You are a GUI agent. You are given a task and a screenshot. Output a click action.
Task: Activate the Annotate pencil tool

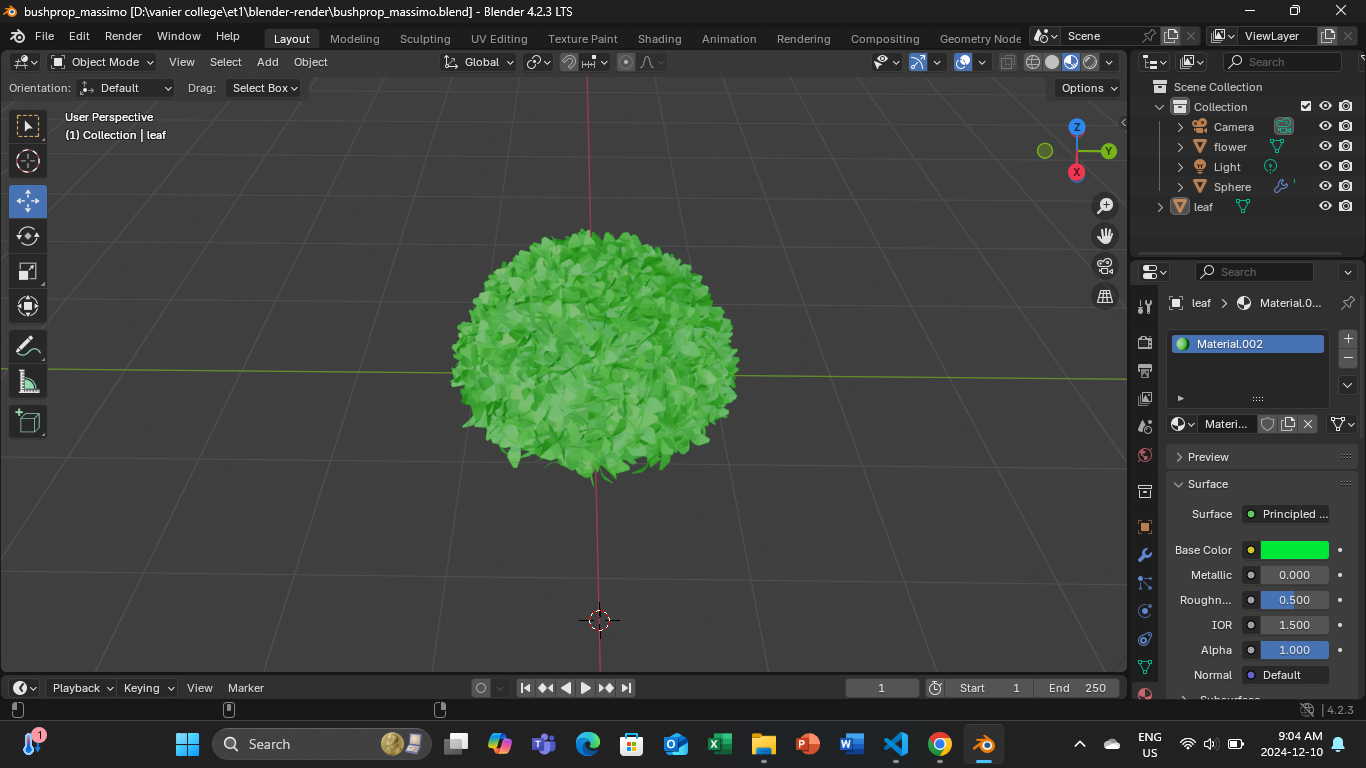click(x=28, y=347)
